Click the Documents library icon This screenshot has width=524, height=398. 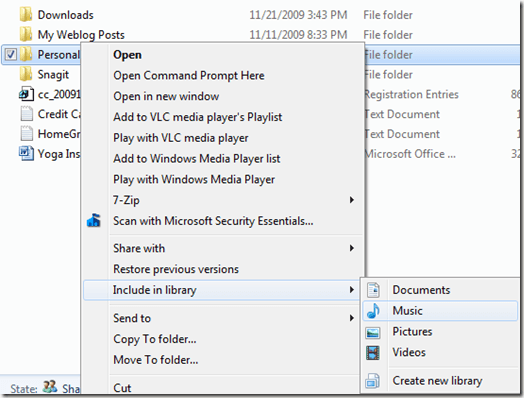[x=373, y=290]
